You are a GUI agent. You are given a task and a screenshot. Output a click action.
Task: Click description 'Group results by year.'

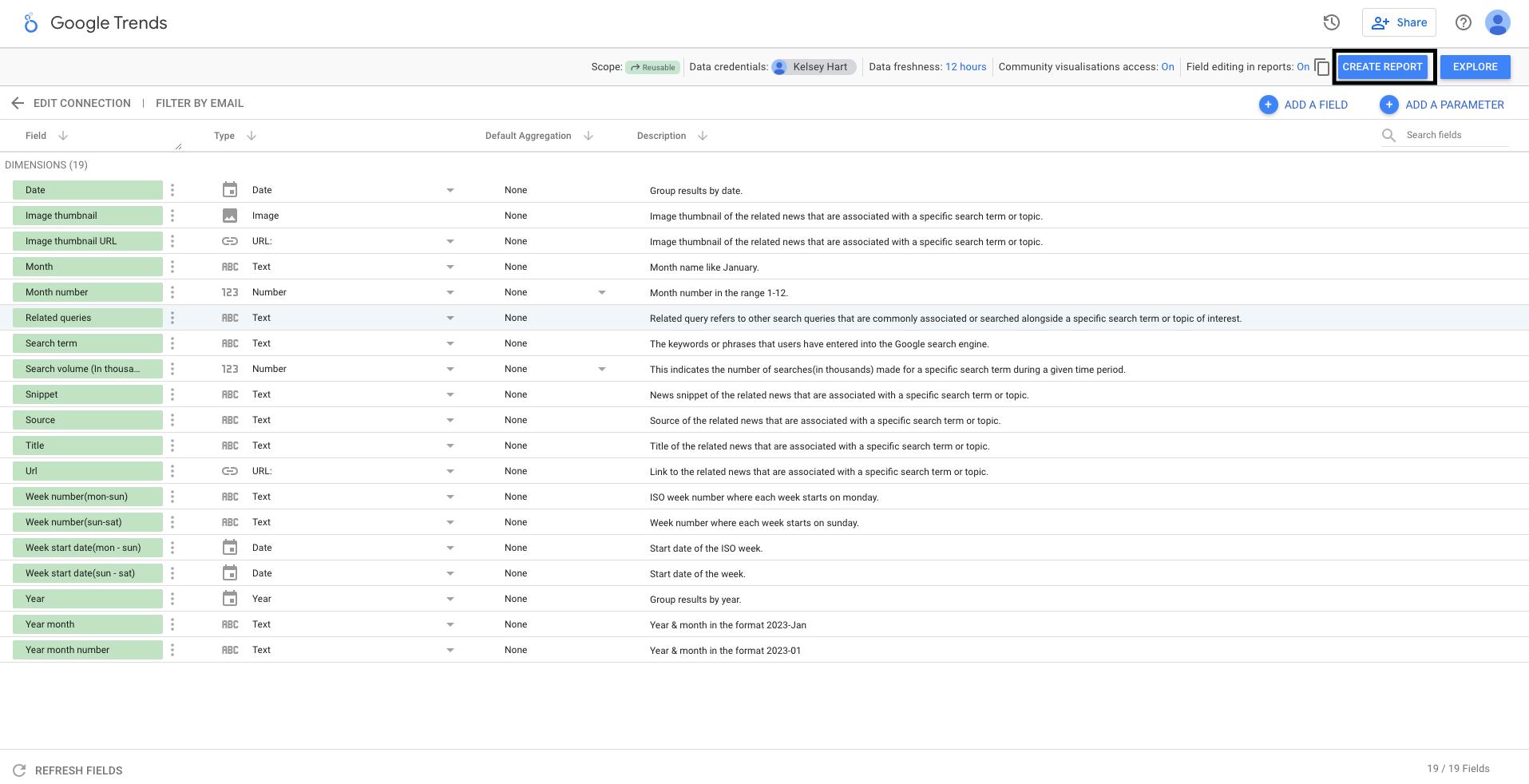click(695, 600)
